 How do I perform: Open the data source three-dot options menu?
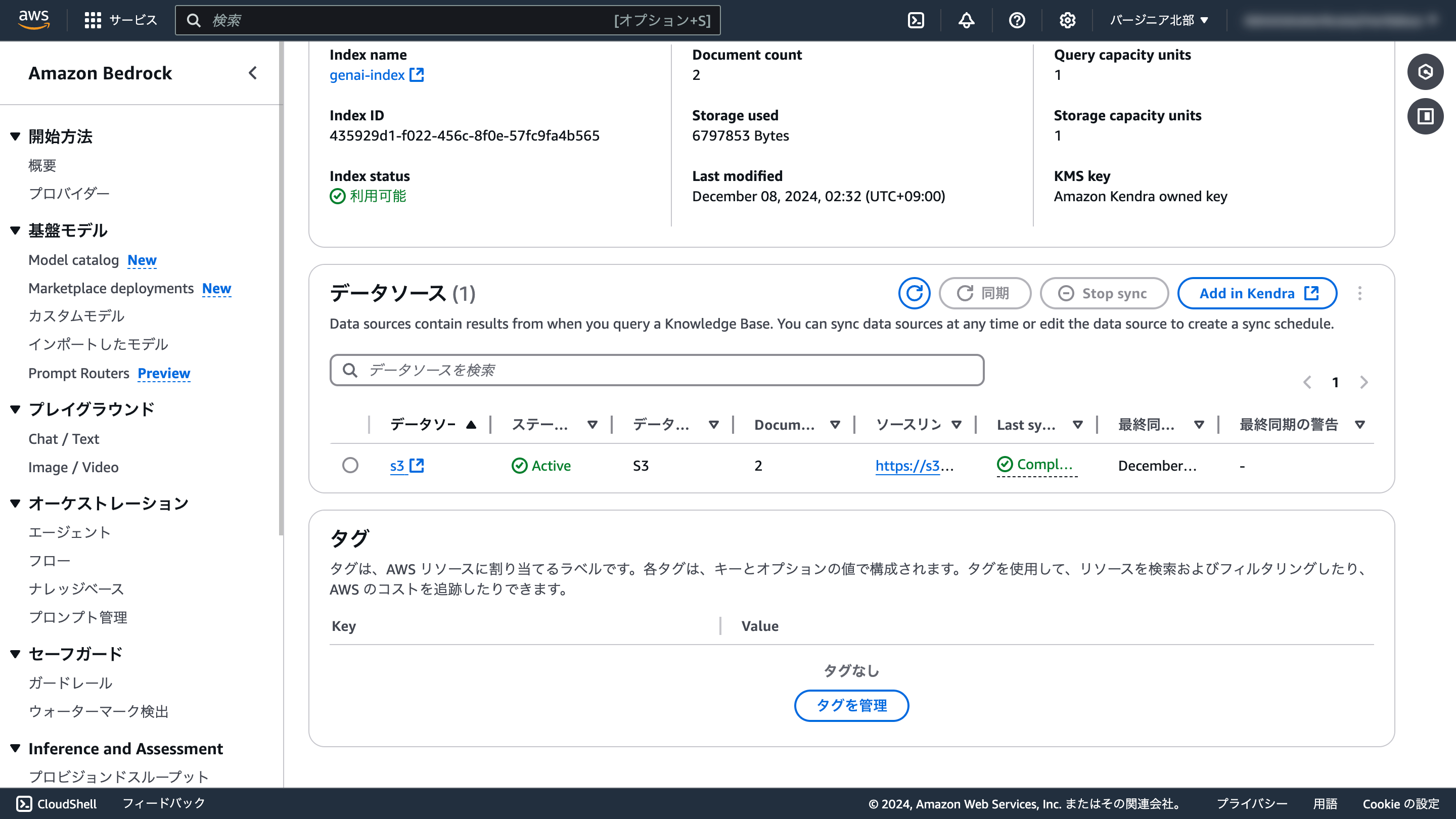[1359, 293]
